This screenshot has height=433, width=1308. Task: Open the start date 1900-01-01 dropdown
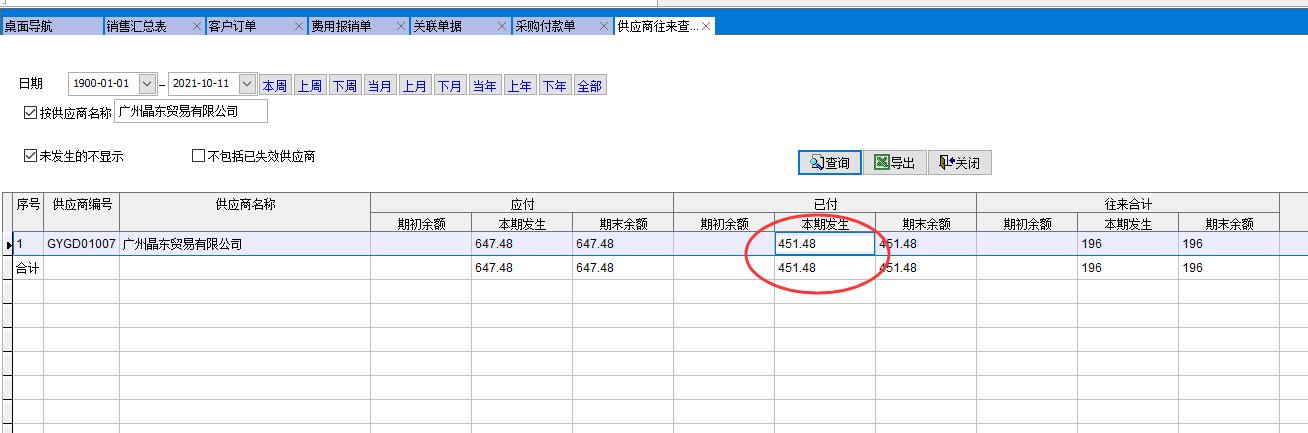point(148,85)
